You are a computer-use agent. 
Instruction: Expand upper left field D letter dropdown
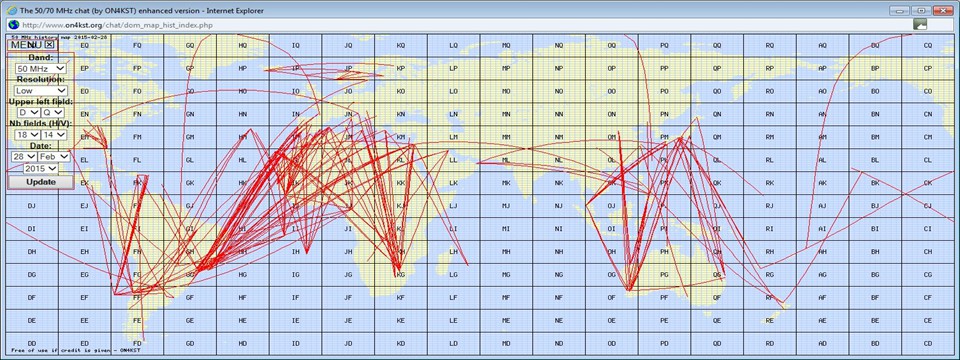click(29, 113)
